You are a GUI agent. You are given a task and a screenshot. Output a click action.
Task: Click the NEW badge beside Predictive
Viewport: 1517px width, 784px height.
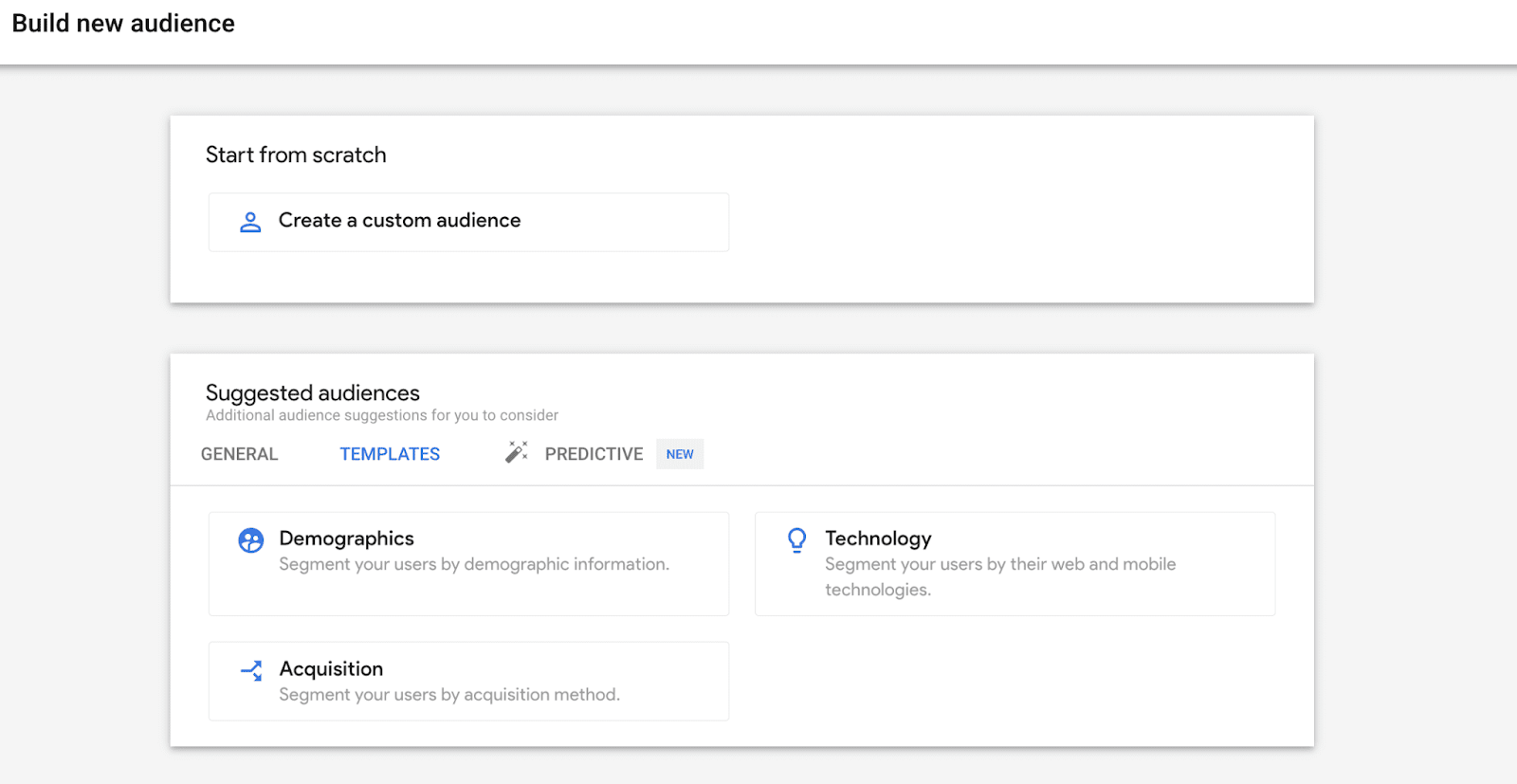click(680, 454)
